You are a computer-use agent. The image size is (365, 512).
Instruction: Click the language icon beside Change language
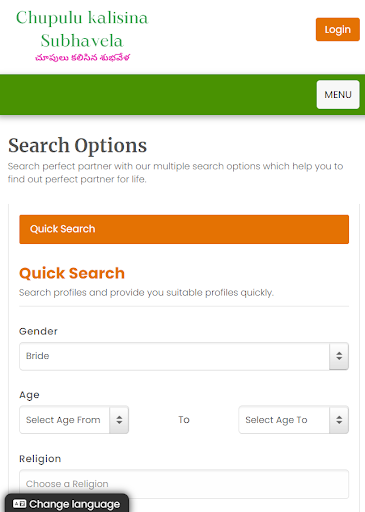coord(19,503)
